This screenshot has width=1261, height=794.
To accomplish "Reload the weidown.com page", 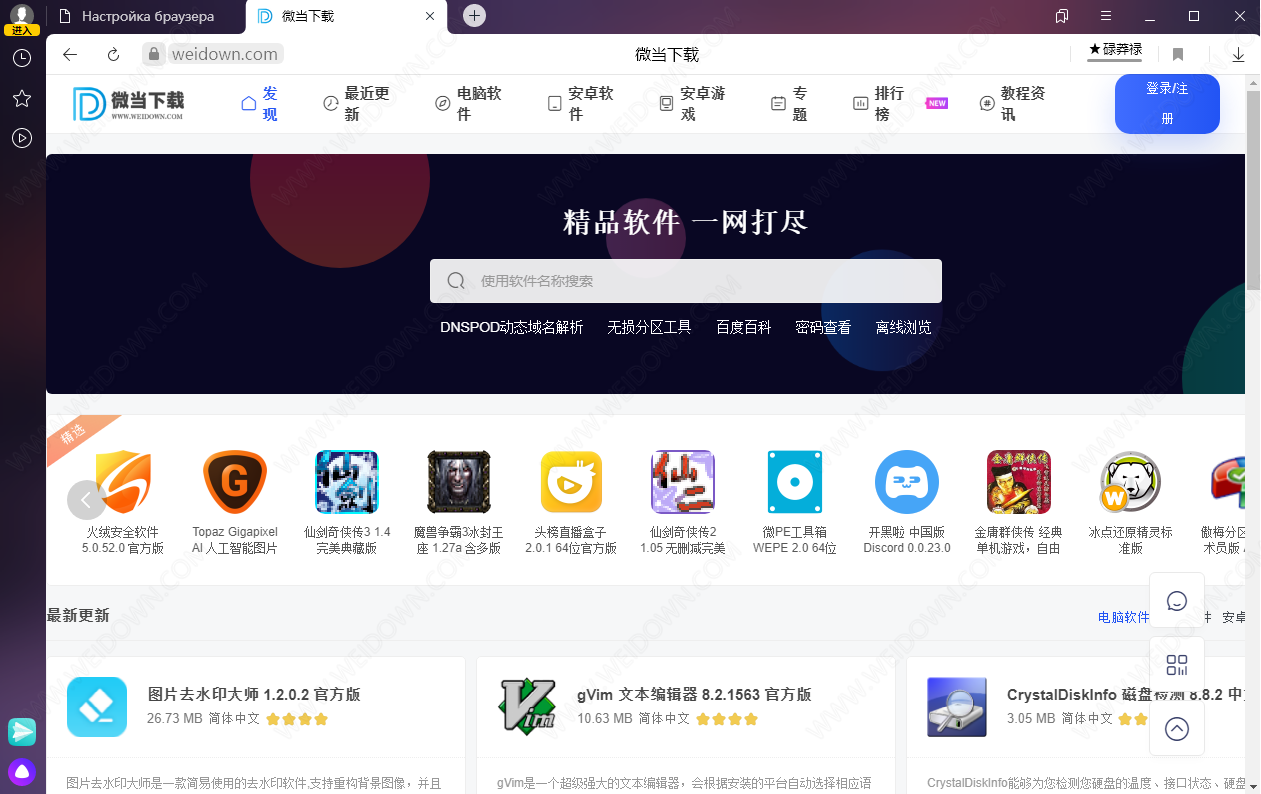I will (113, 54).
